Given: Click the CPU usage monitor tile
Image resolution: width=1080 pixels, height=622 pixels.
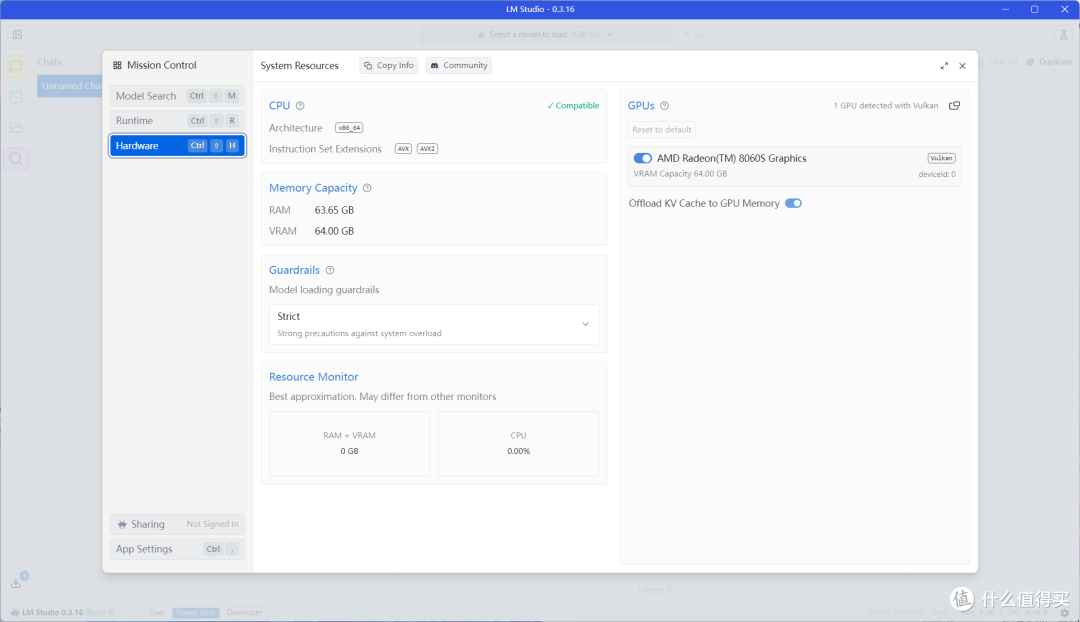Looking at the screenshot, I should click(x=519, y=444).
